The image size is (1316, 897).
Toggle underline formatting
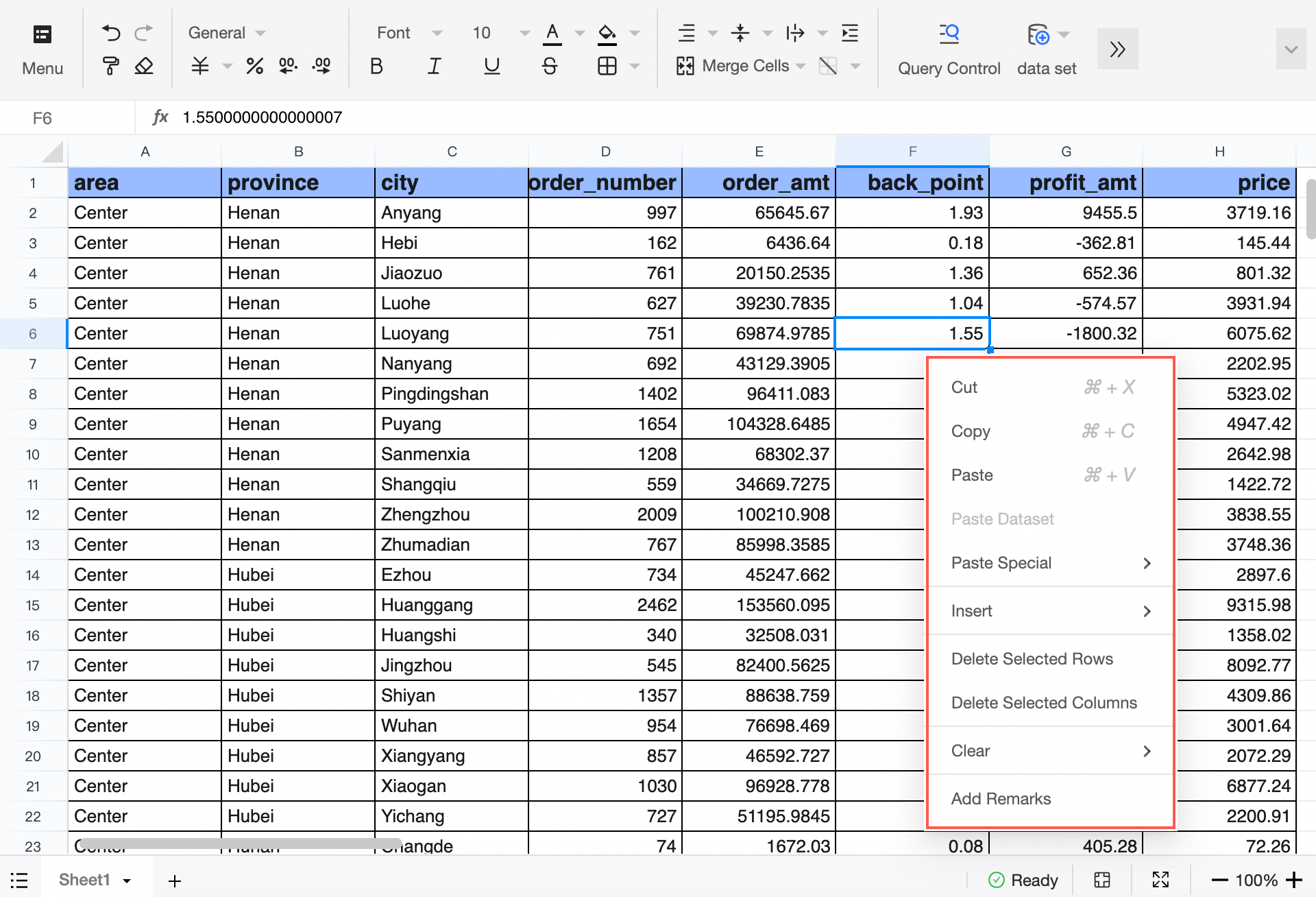coord(491,66)
